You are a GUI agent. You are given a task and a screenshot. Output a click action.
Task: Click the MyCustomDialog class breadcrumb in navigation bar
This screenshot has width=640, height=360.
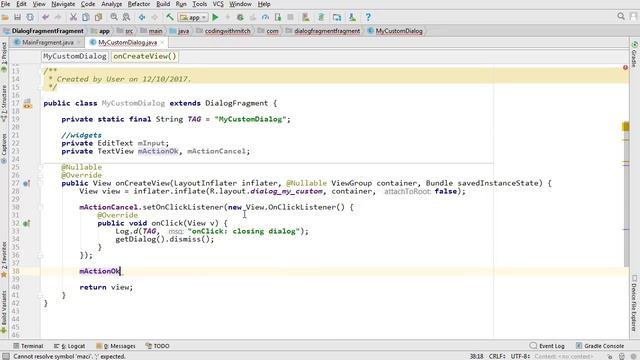395,31
